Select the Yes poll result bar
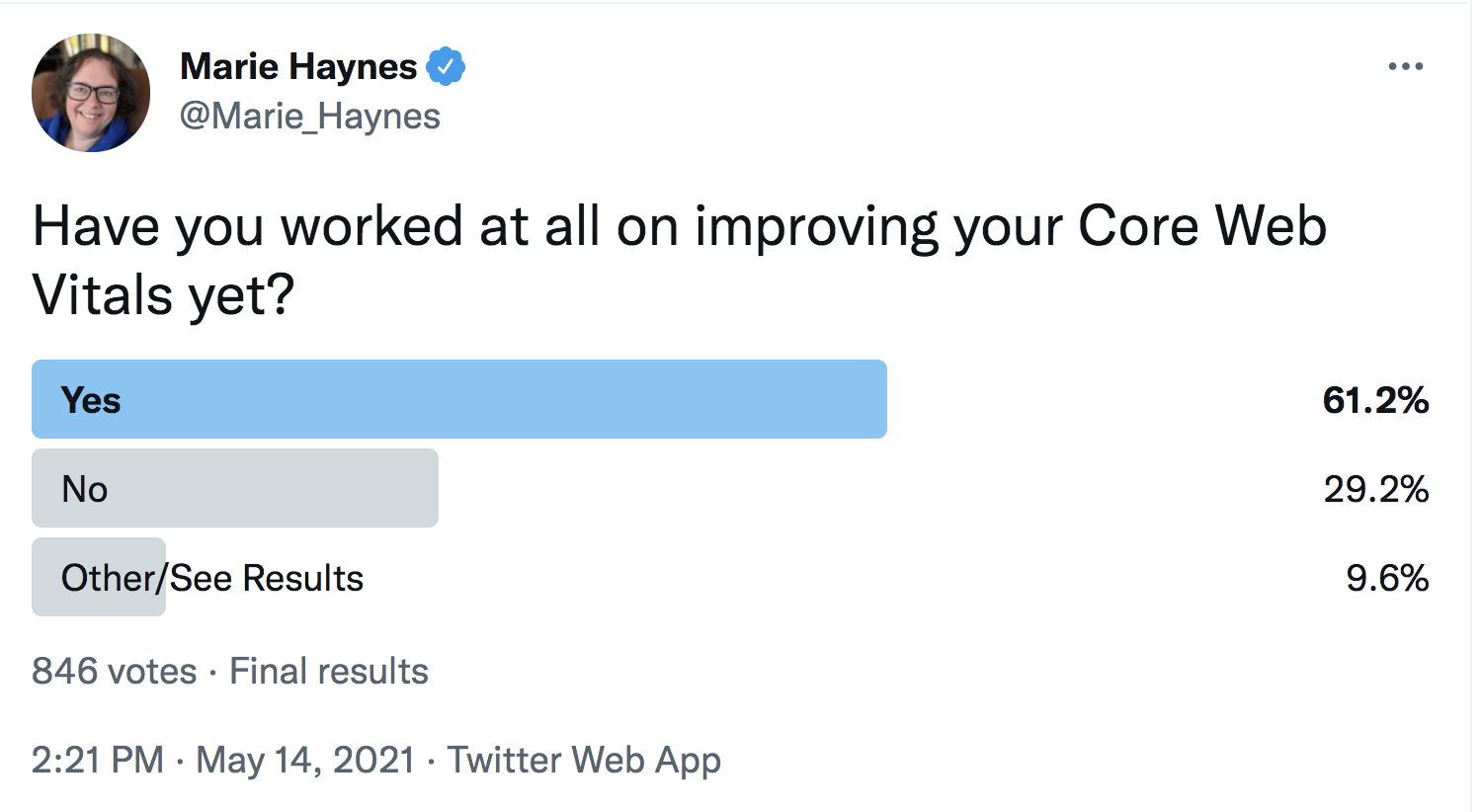Viewport: 1480px width, 812px height. click(x=459, y=399)
